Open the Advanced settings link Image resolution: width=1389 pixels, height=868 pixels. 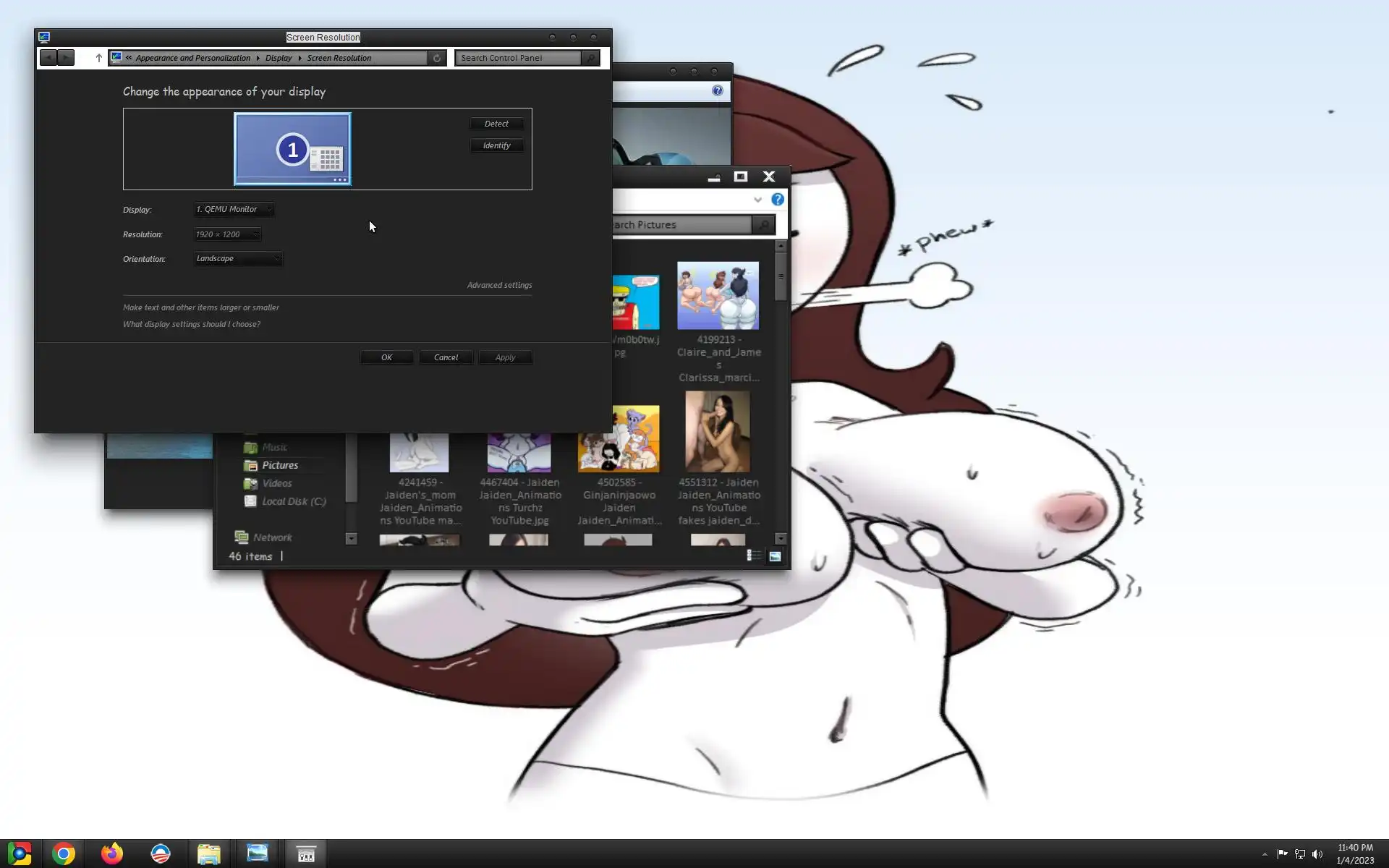499,285
